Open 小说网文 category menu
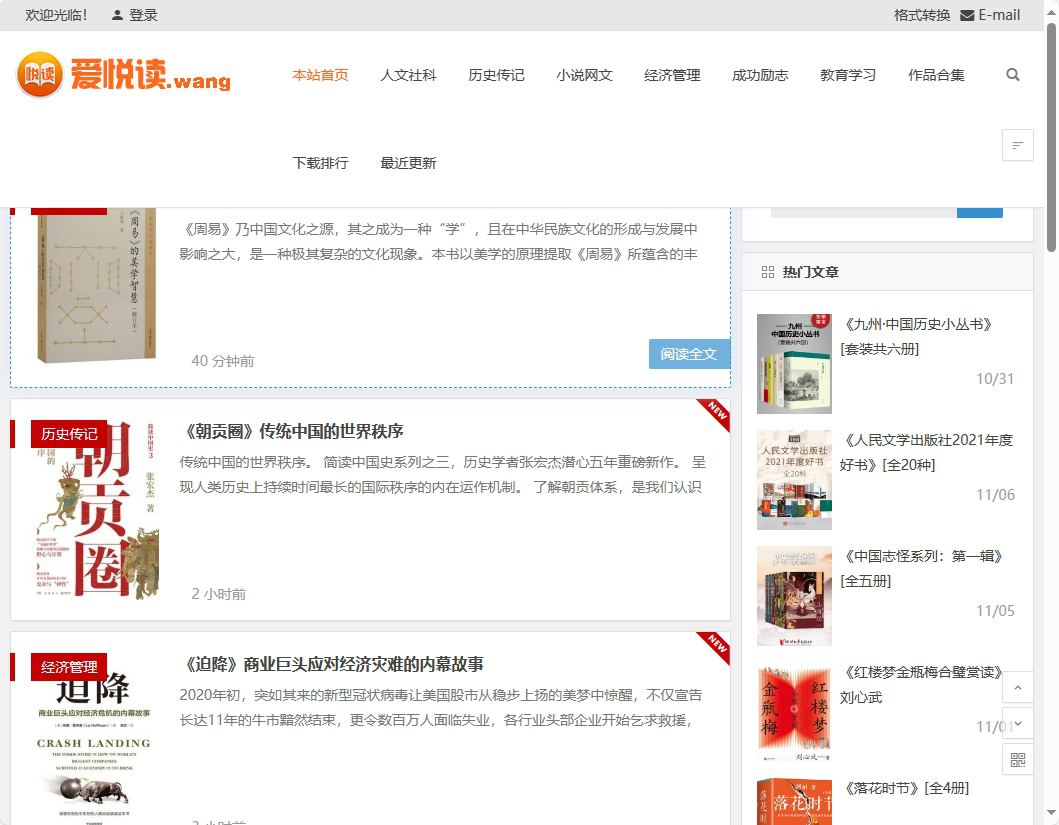The width and height of the screenshot is (1059, 825). pos(584,75)
